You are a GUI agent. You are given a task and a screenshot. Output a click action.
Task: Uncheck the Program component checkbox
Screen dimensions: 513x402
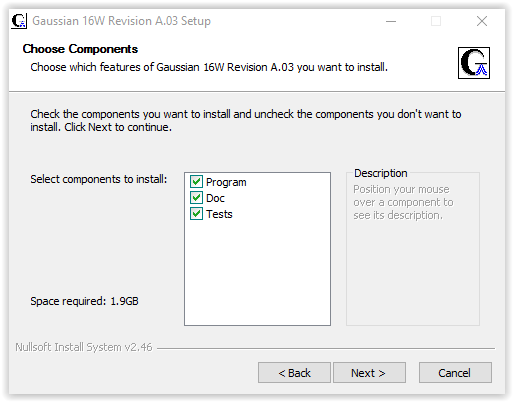click(196, 182)
